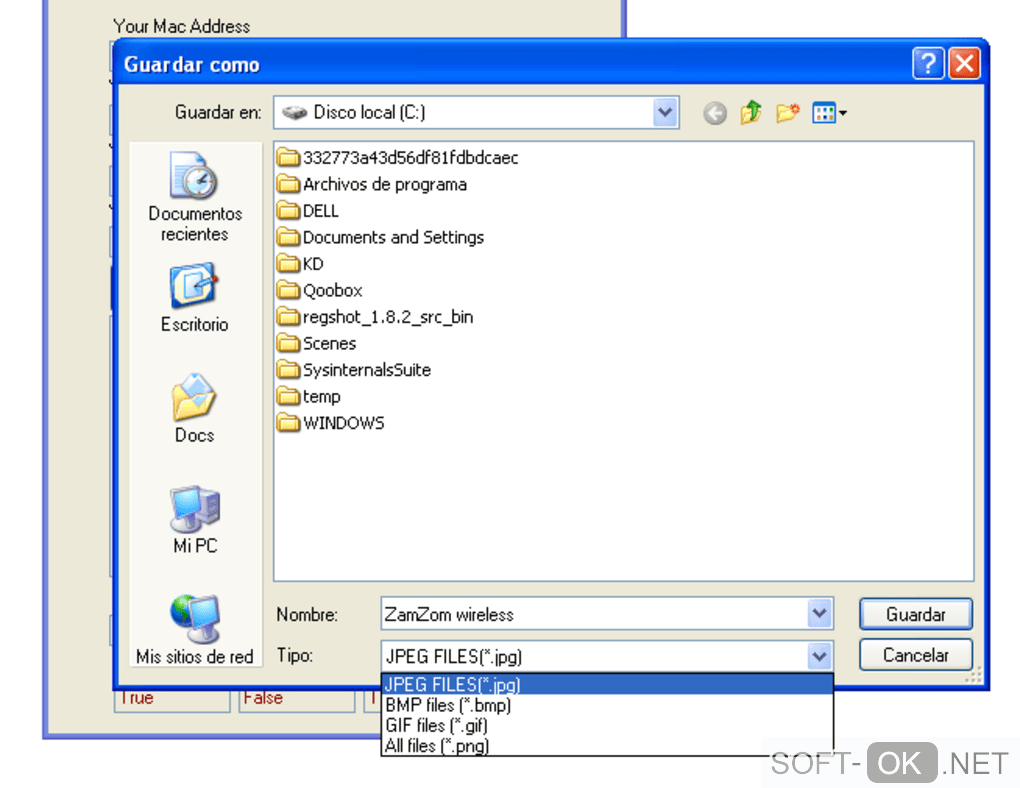1020x788 pixels.
Task: Collapse the Tipo file type dropdown arrow
Action: coord(819,656)
